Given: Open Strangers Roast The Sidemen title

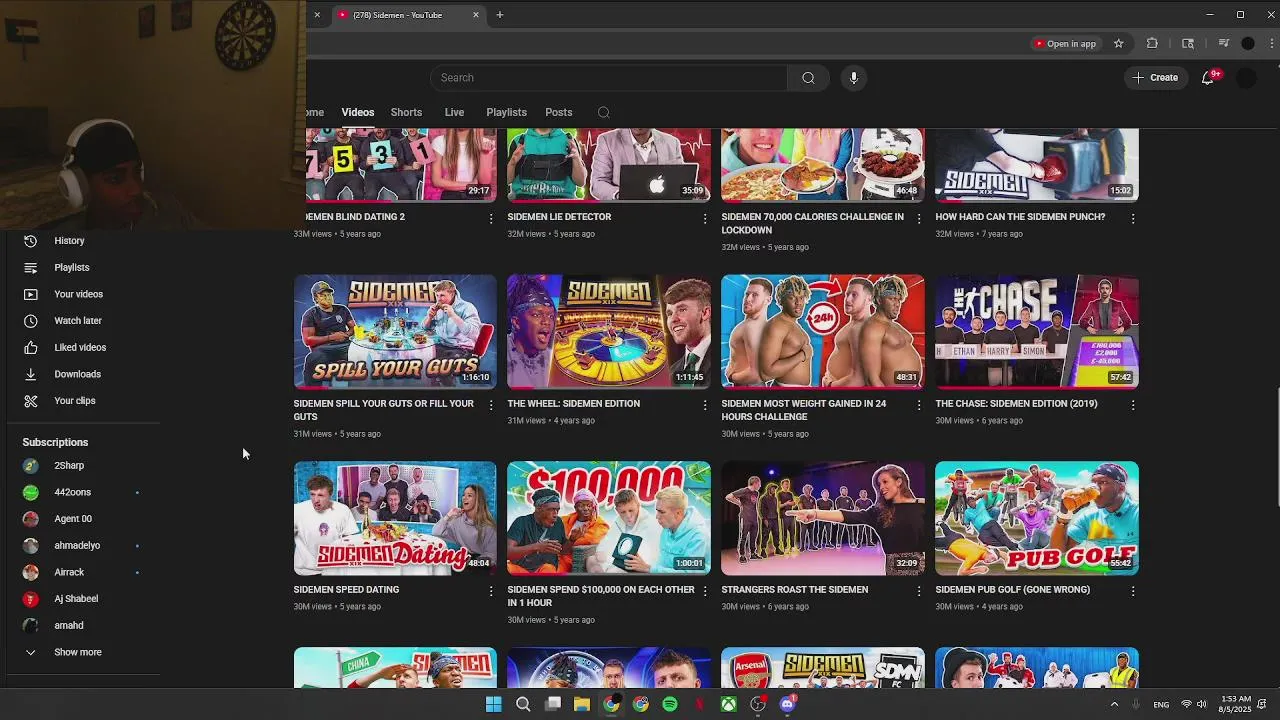Looking at the screenshot, I should click(794, 590).
